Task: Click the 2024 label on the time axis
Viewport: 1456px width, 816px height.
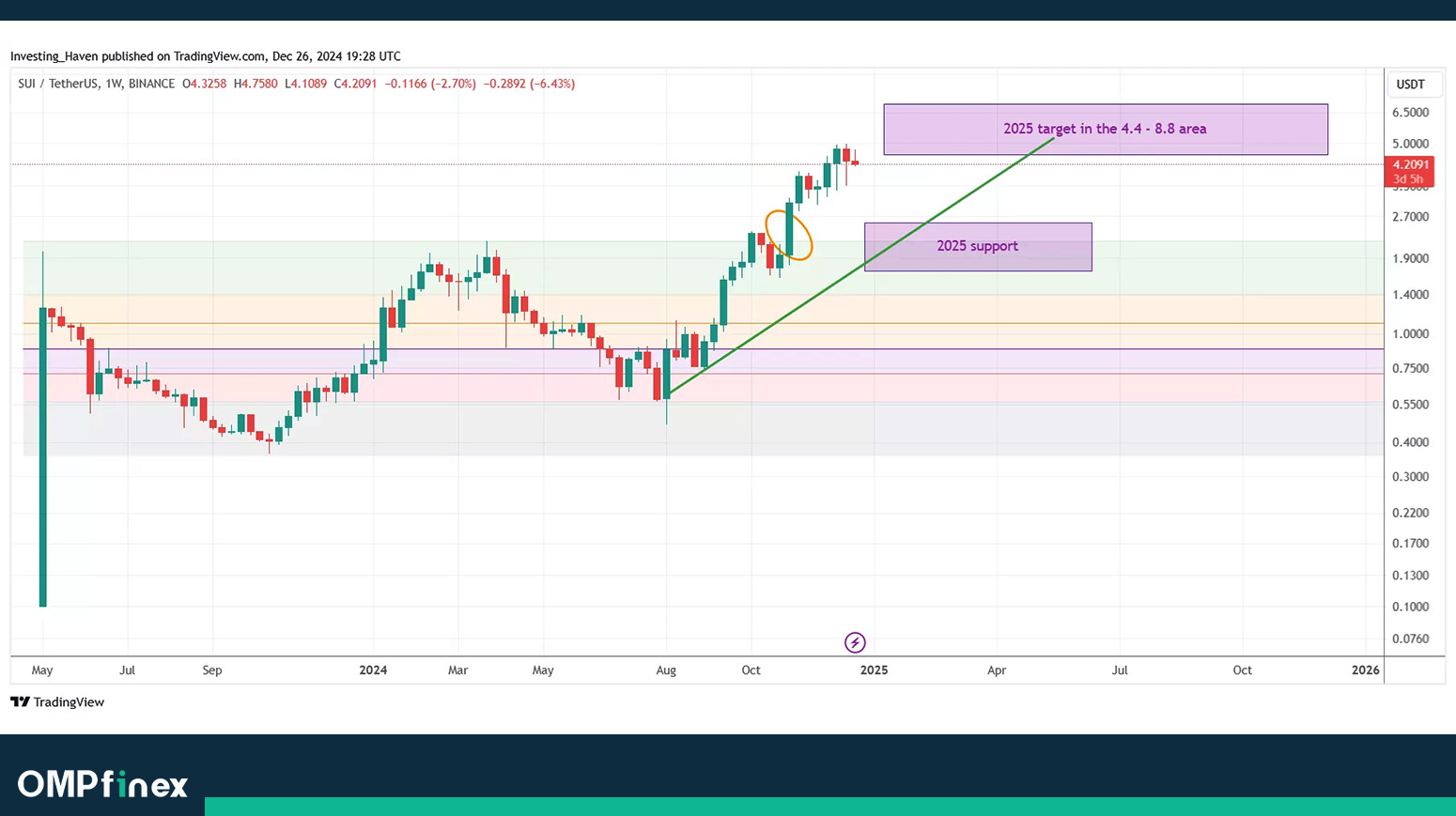Action: 373,670
